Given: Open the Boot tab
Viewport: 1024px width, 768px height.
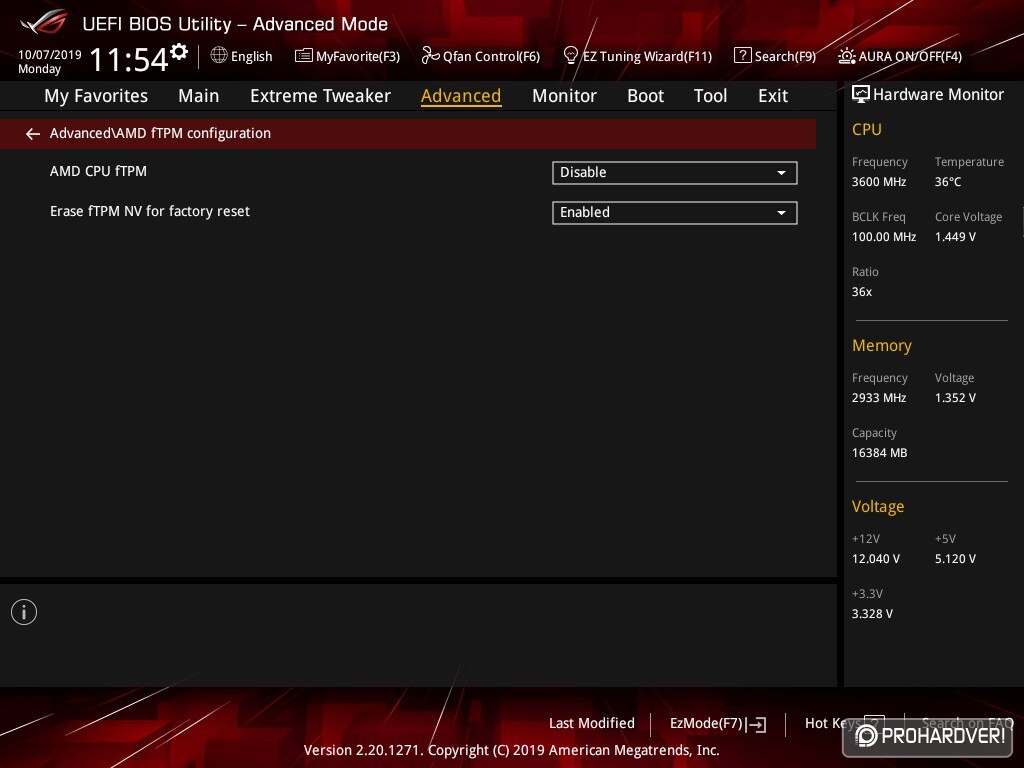Looking at the screenshot, I should 645,96.
